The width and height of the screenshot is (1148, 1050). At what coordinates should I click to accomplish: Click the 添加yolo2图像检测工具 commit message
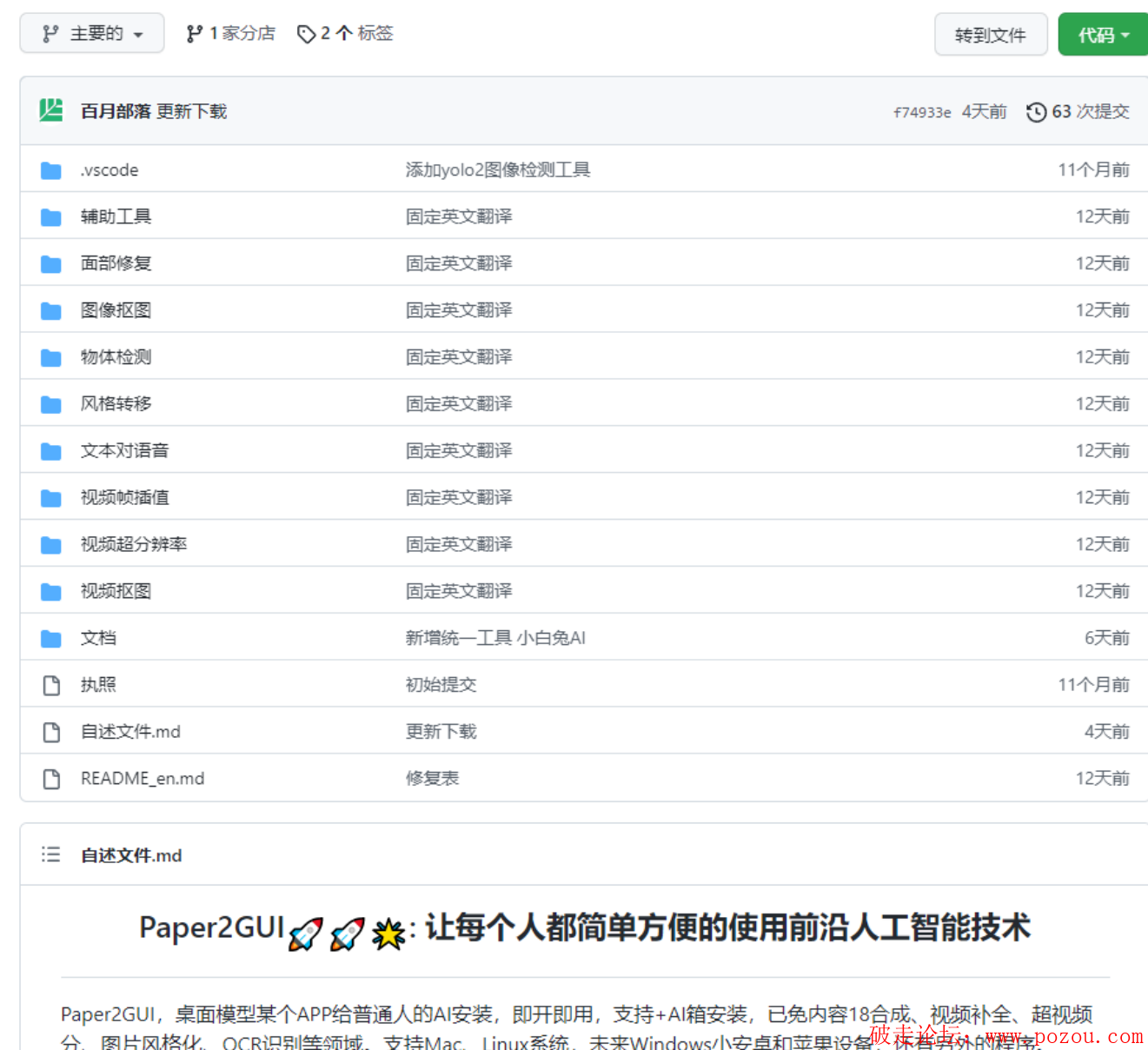[x=498, y=170]
